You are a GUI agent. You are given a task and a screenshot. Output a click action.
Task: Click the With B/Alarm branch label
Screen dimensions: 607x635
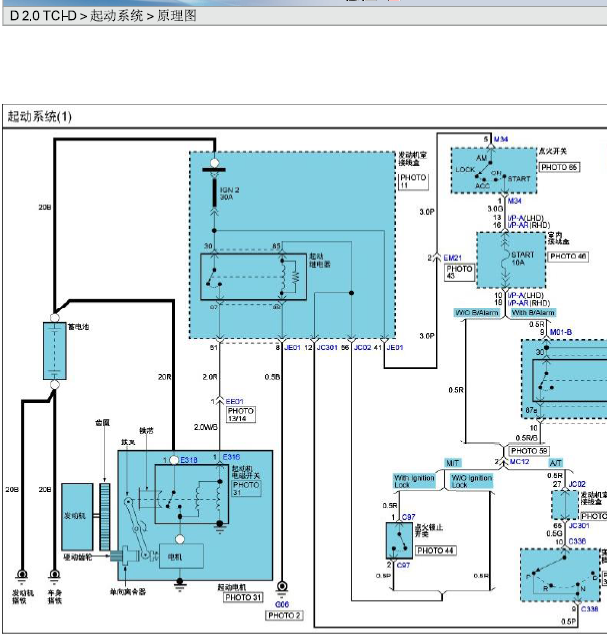pyautogui.click(x=533, y=313)
